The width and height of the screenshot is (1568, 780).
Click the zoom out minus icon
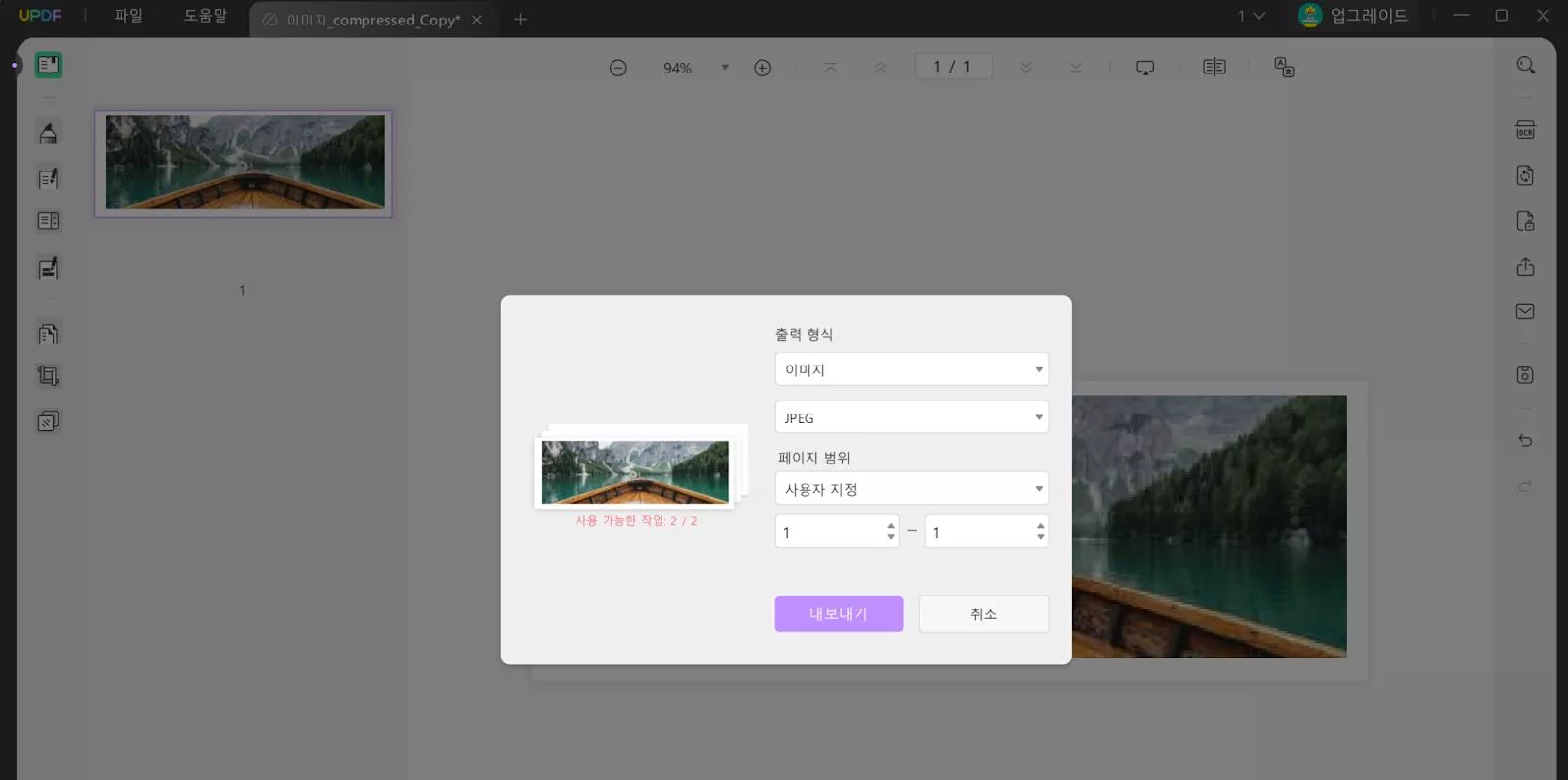pos(618,68)
